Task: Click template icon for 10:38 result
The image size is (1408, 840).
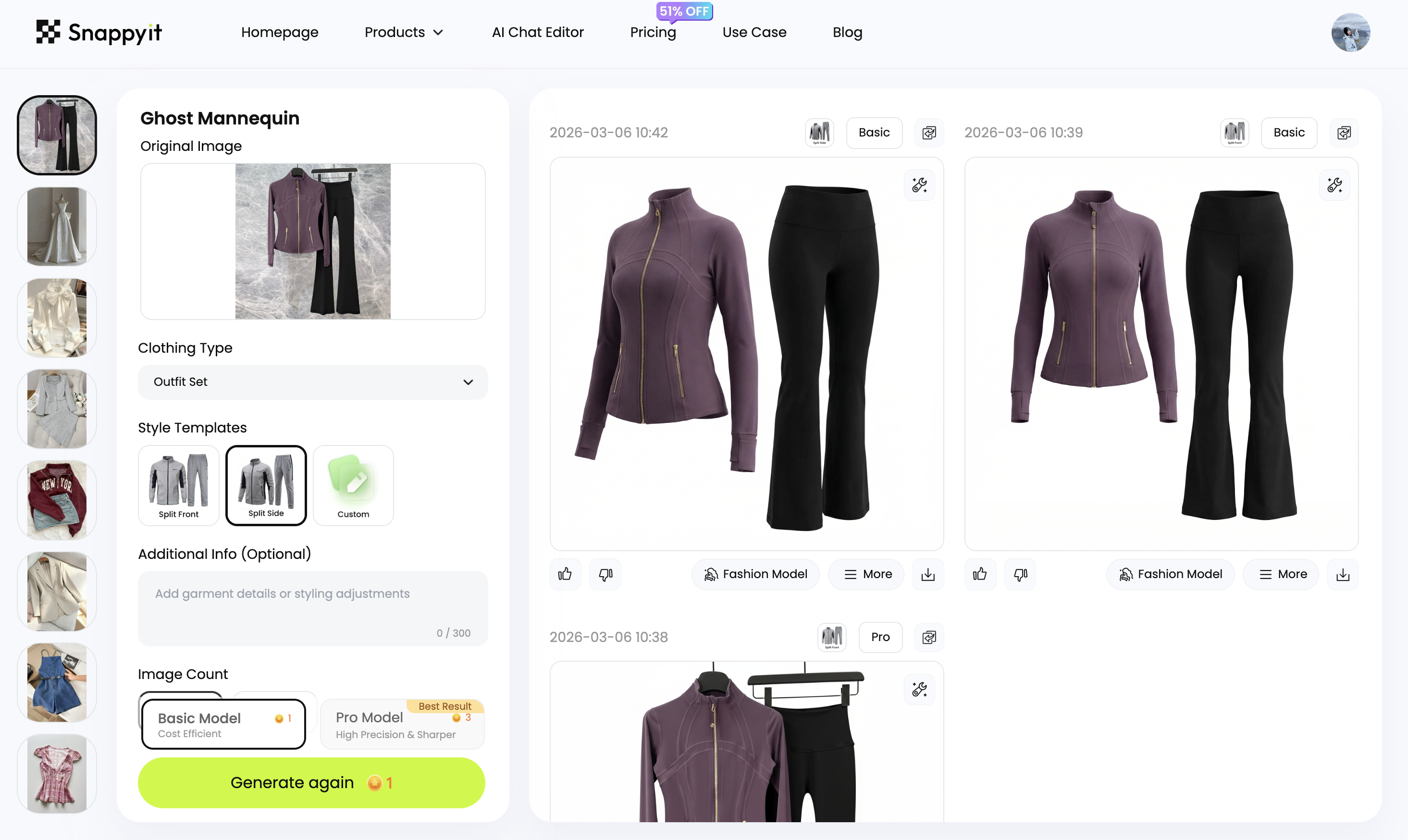Action: pyautogui.click(x=832, y=637)
